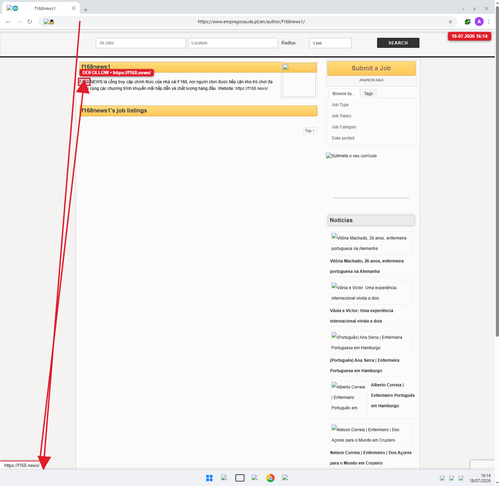Close the f168news1 tab
Screen dimensions: 500x486
pyautogui.click(x=74, y=8)
